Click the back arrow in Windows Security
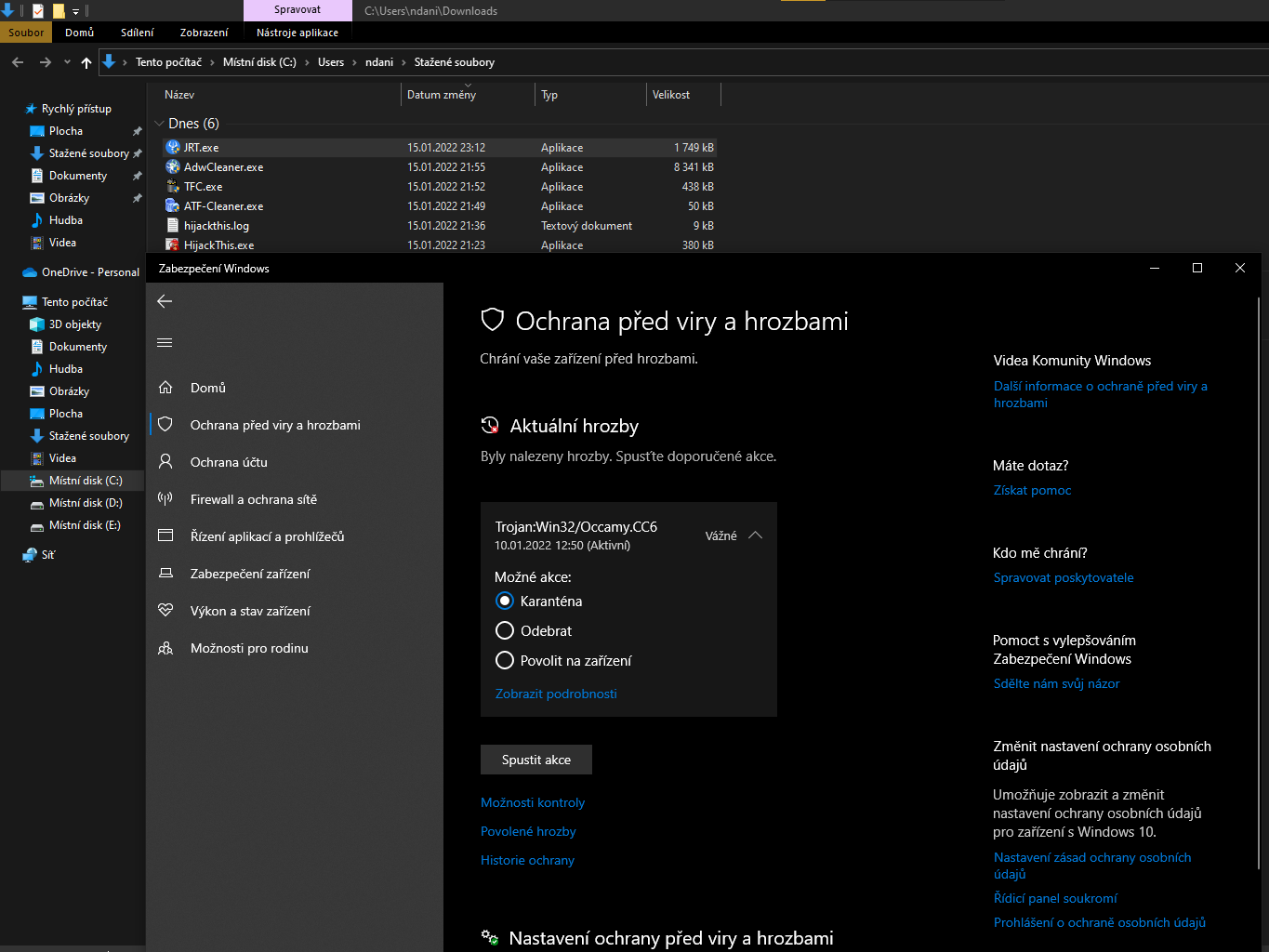Screen dimensions: 1269x952 (x=165, y=301)
